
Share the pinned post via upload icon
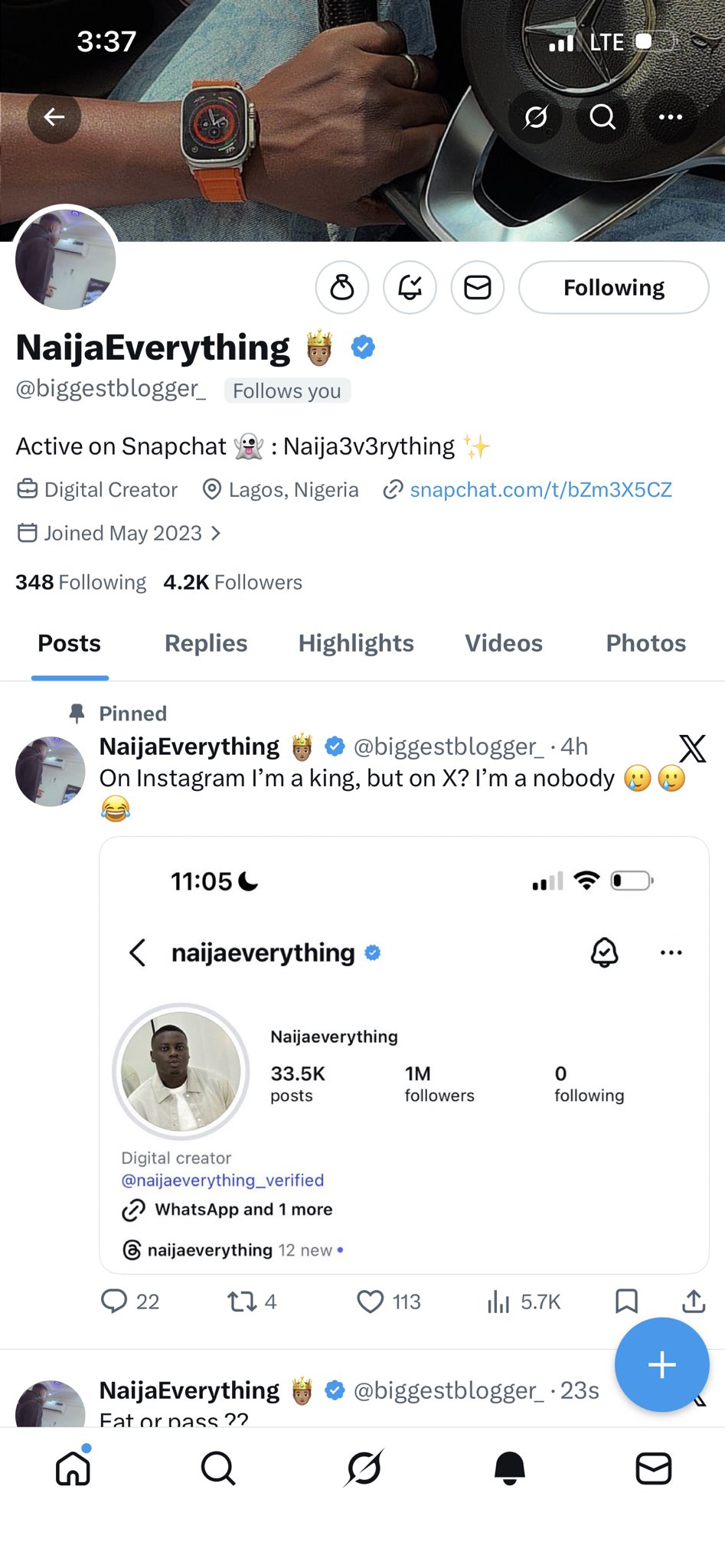coord(694,1302)
